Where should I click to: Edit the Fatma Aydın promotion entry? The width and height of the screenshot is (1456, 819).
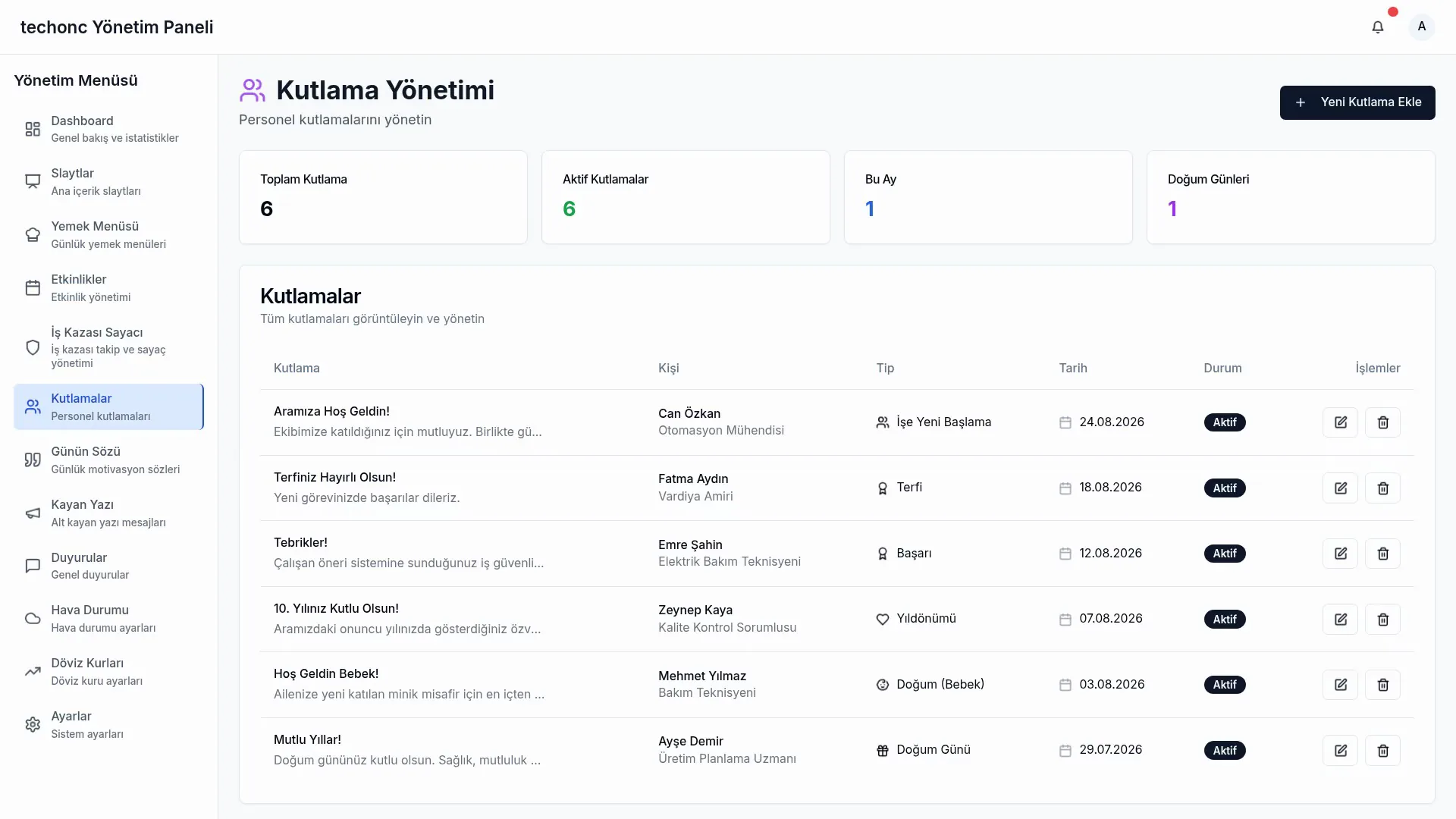(x=1340, y=488)
